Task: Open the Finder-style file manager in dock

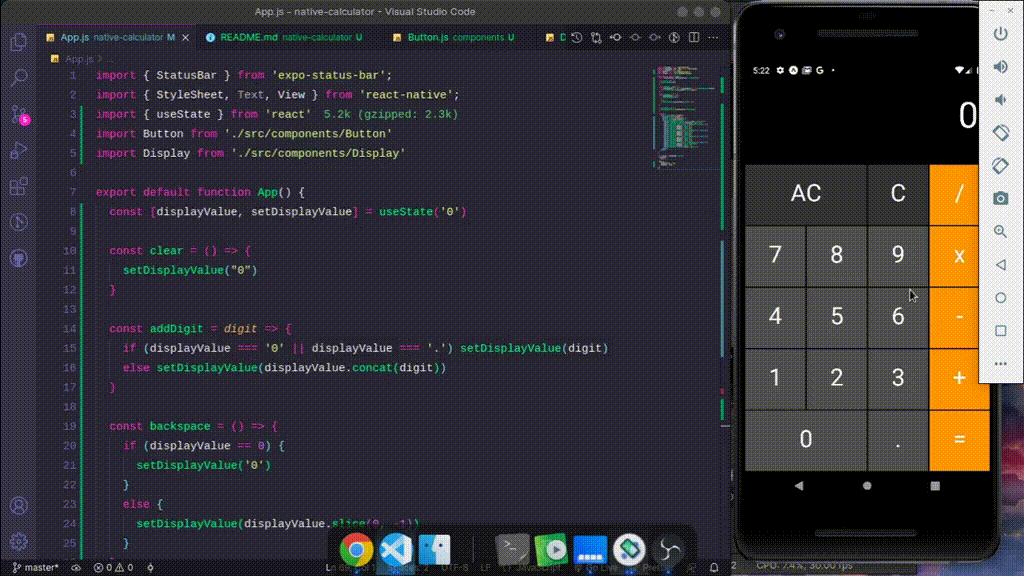Action: (x=434, y=550)
